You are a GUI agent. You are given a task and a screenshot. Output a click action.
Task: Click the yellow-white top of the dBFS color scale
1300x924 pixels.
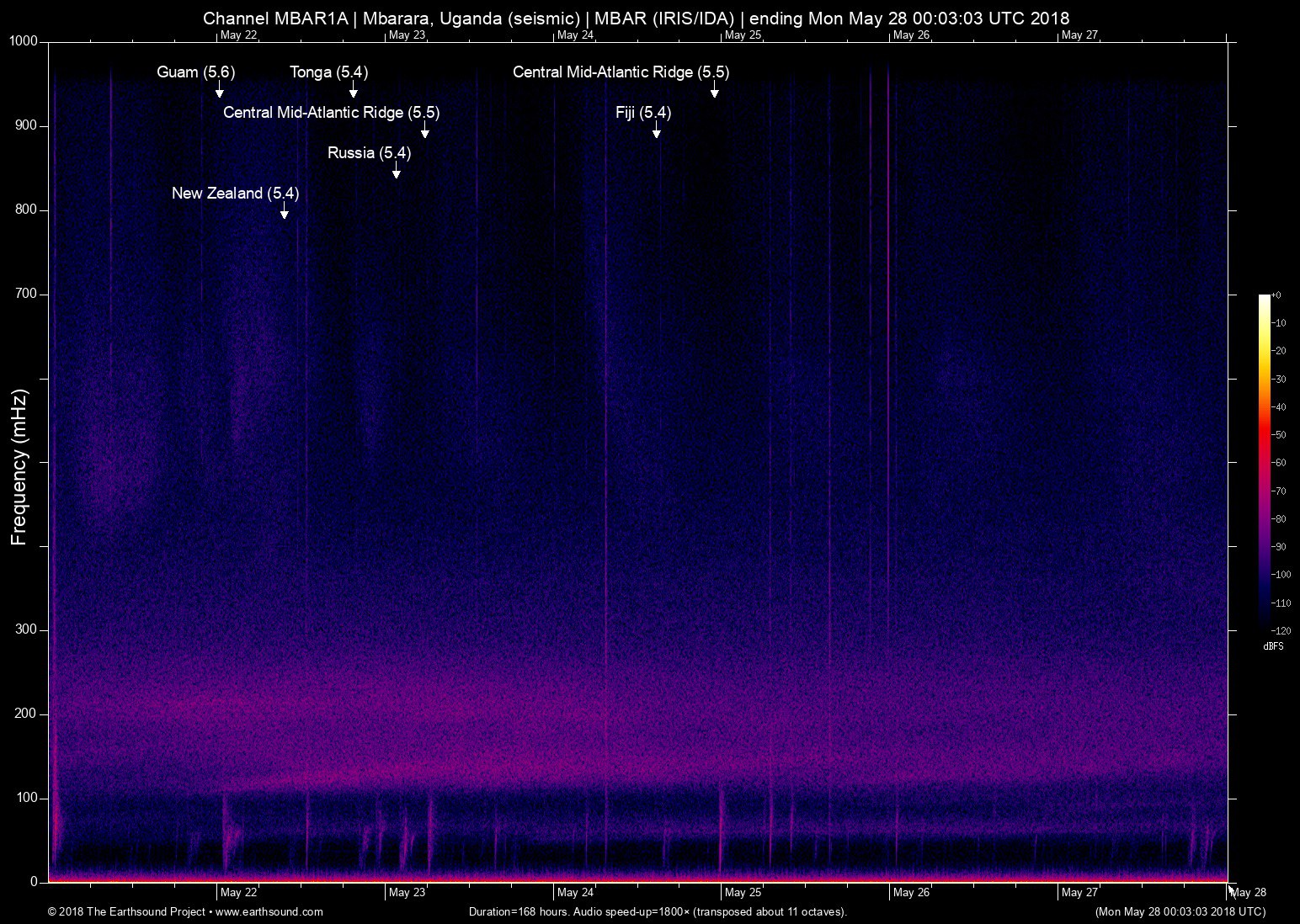(x=1264, y=300)
